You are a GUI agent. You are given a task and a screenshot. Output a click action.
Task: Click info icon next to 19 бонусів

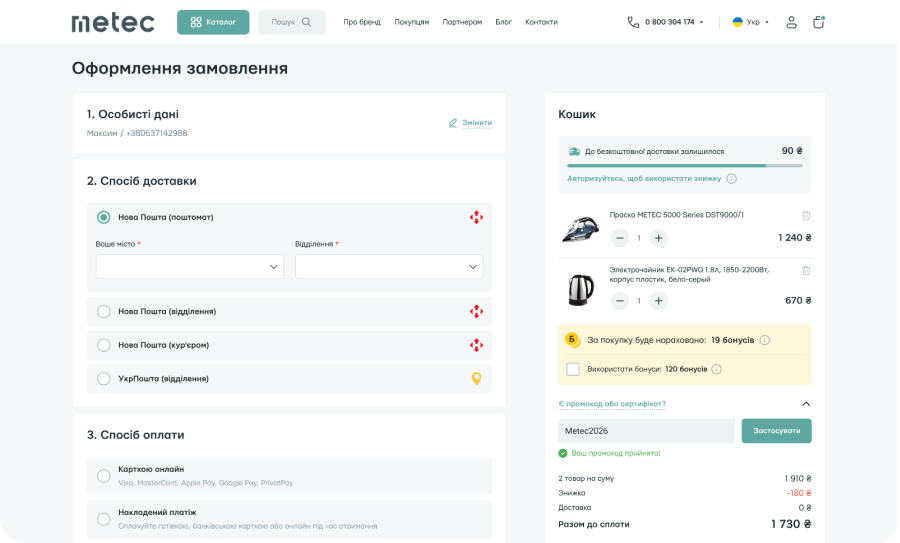[x=765, y=340]
